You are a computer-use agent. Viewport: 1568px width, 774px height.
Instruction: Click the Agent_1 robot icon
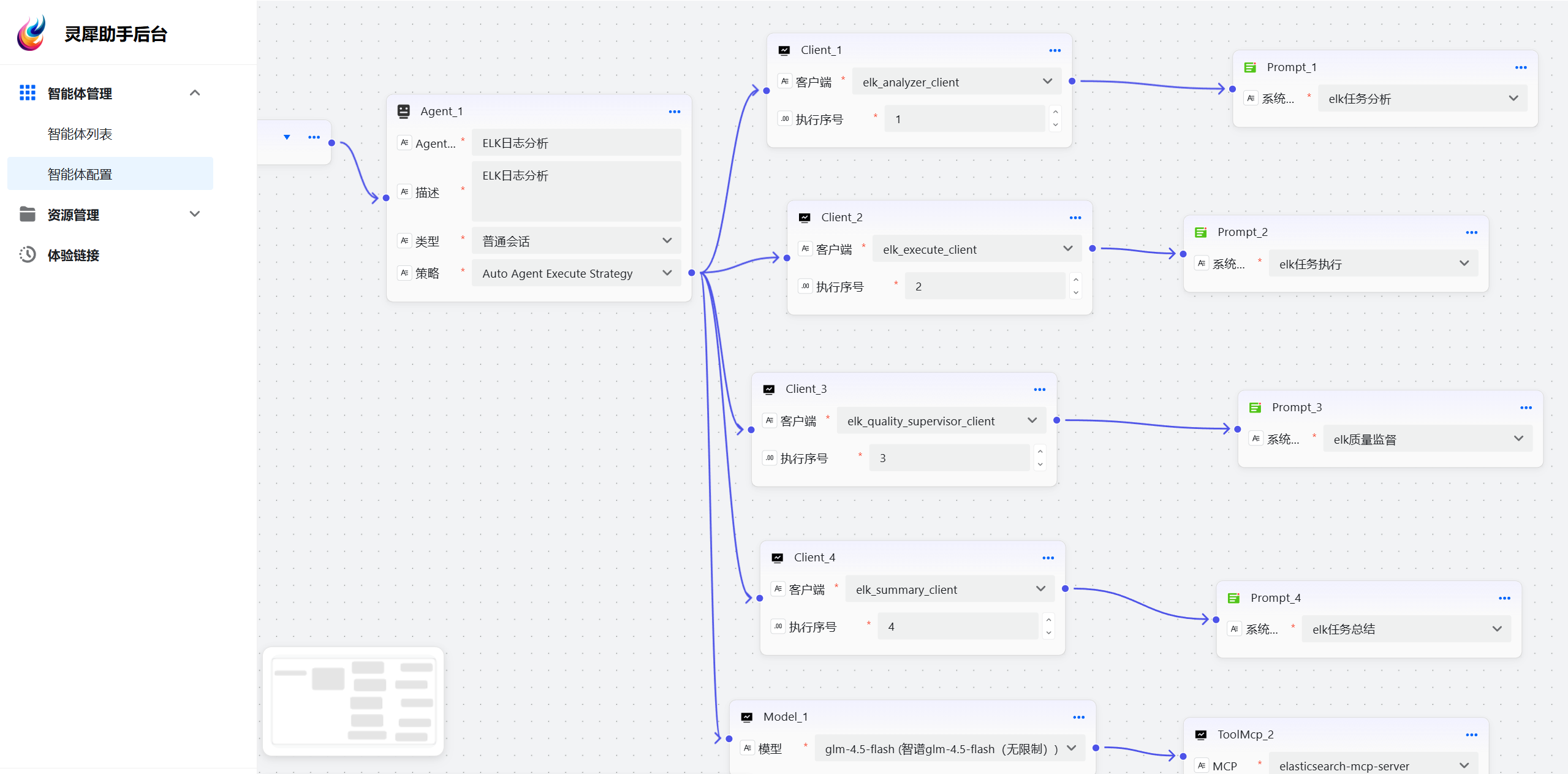tap(403, 112)
